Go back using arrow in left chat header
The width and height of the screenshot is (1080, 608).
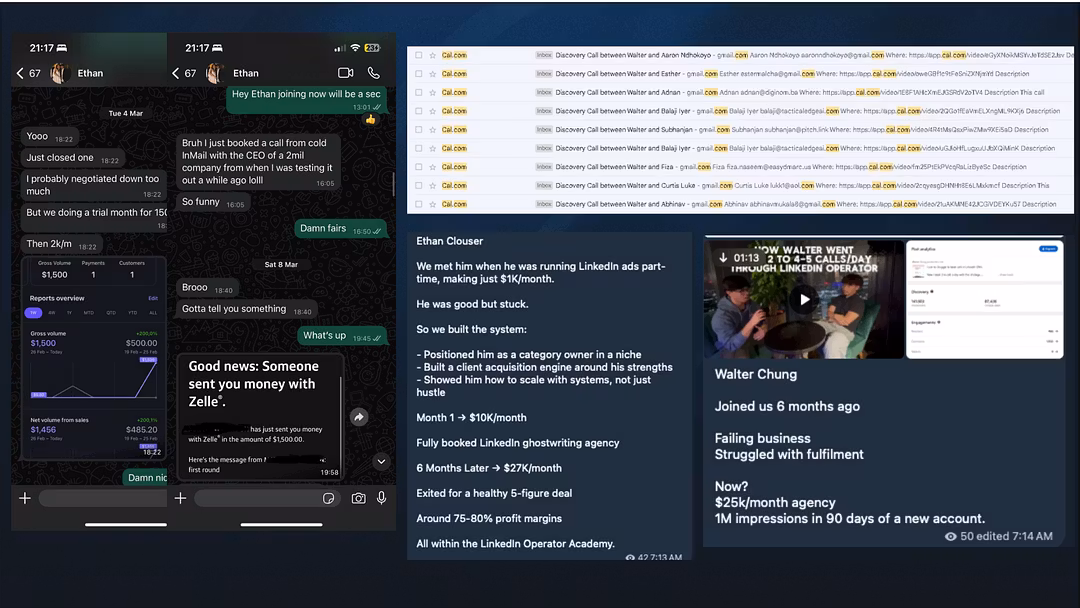(20, 73)
